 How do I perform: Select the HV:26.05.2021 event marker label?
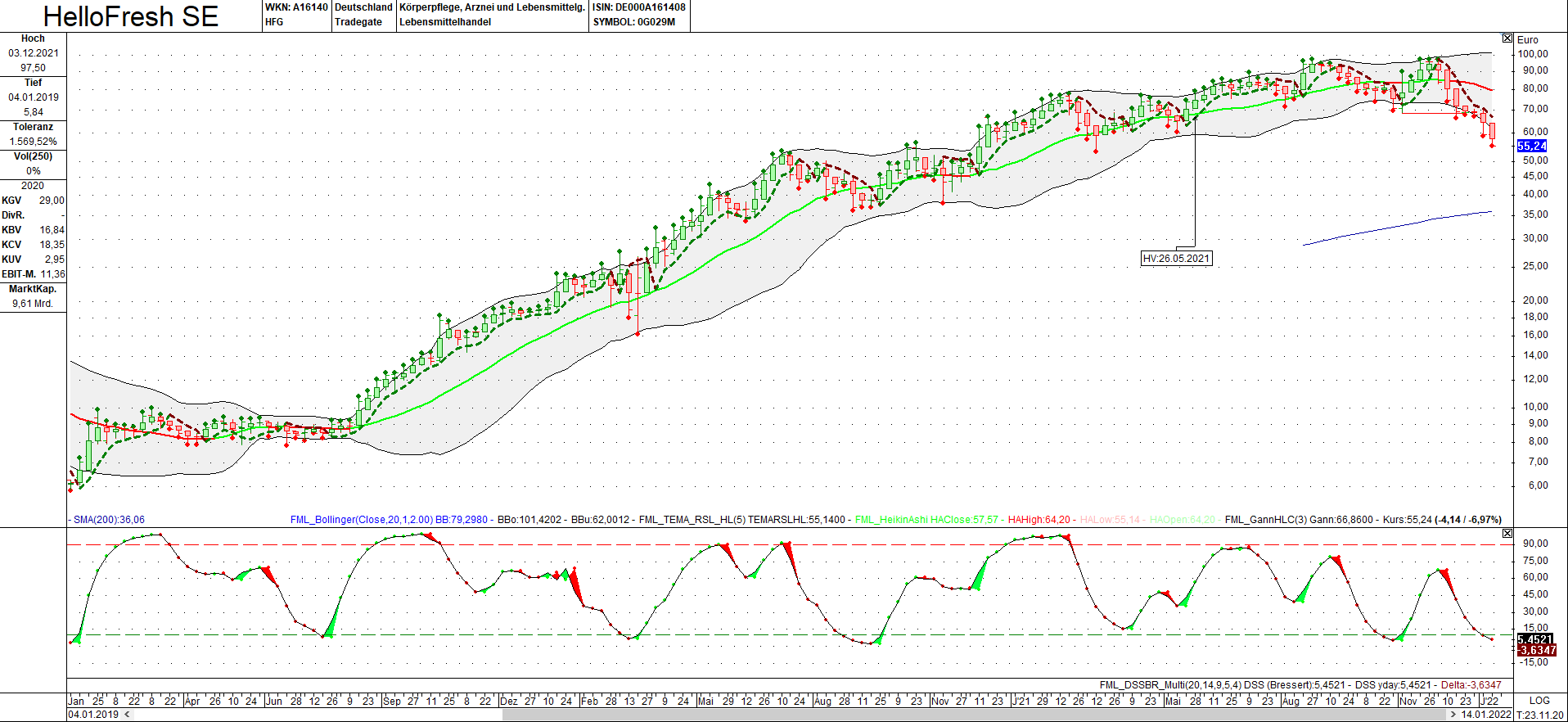pos(1176,259)
